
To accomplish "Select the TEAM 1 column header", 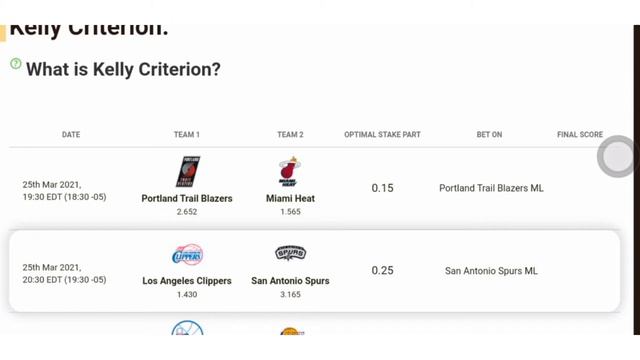I will [x=187, y=134].
